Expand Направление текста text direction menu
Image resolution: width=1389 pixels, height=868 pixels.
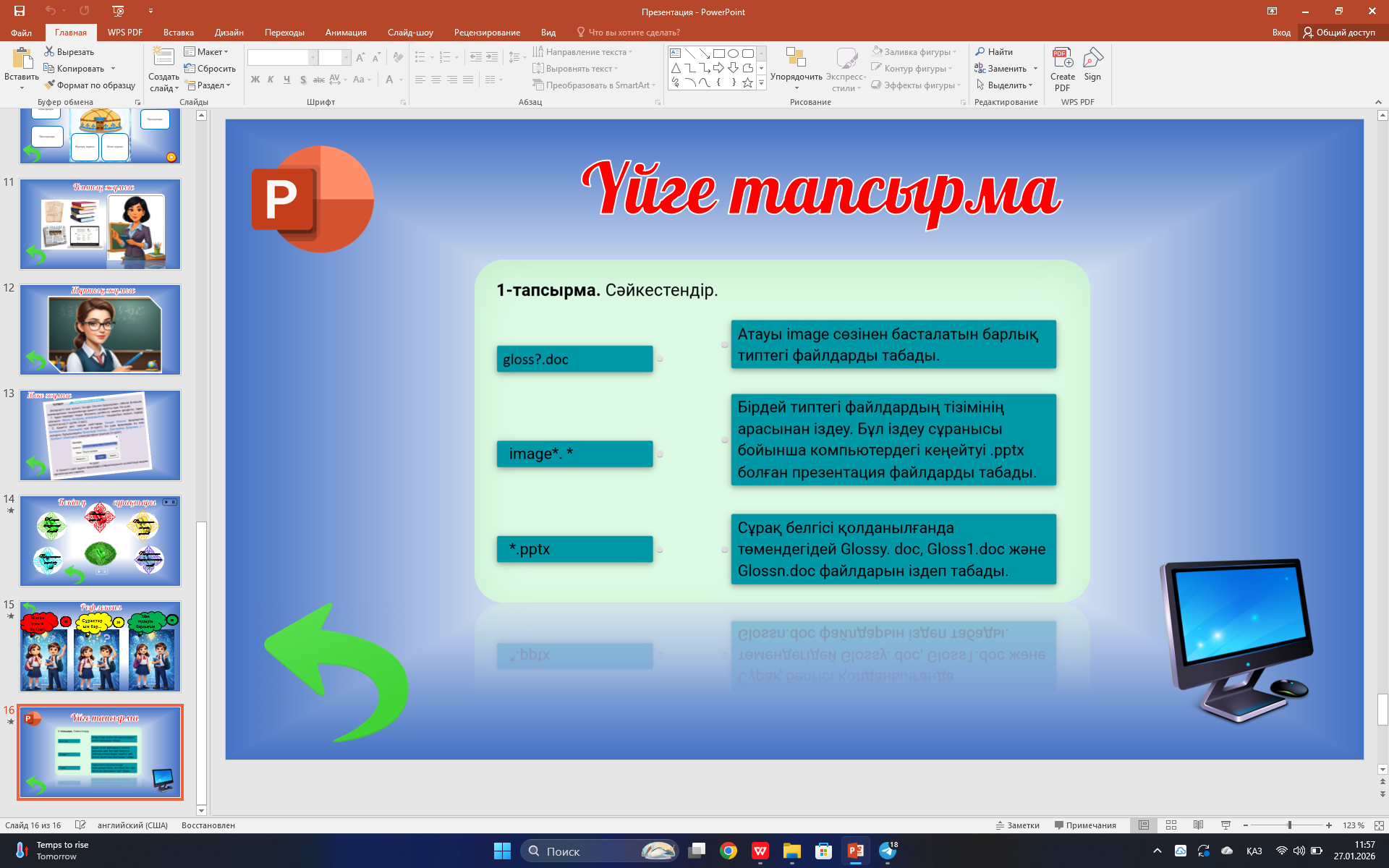coord(582,51)
